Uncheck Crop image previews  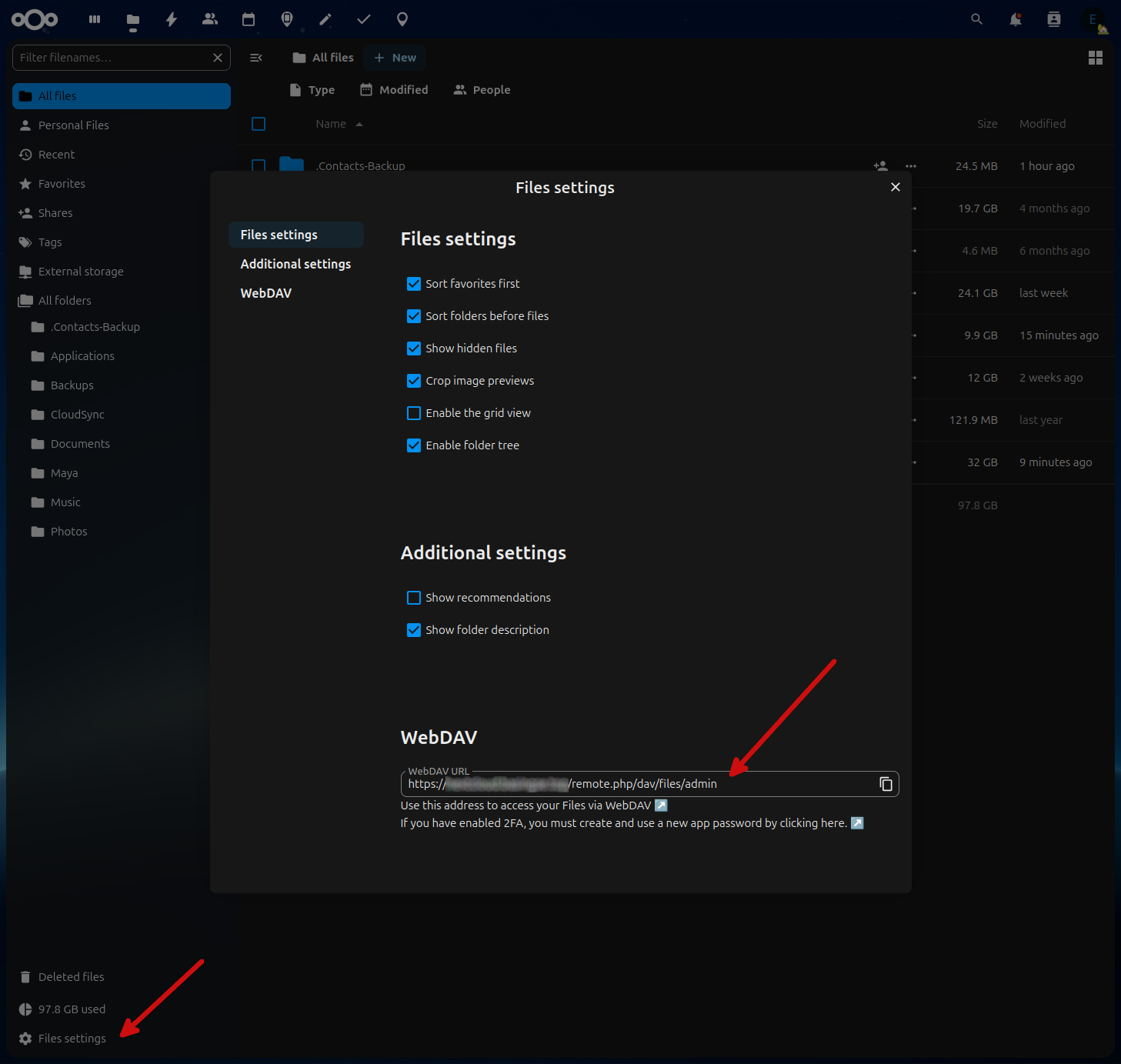414,381
